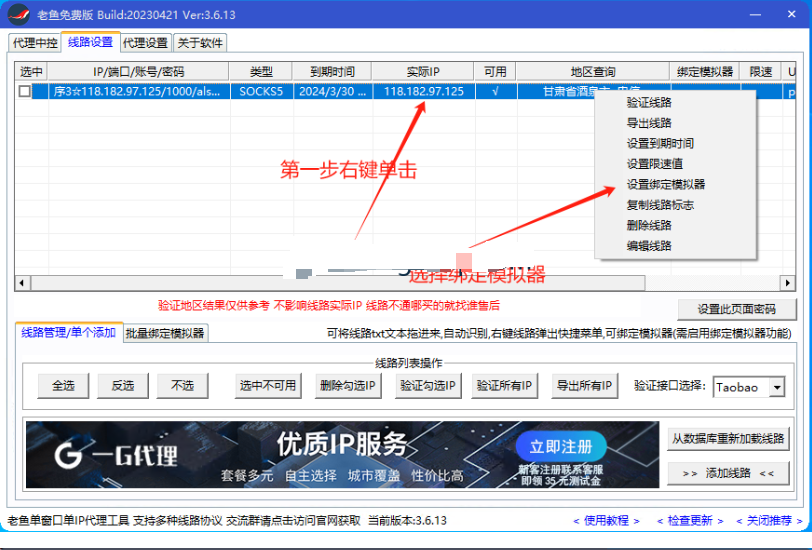Switch to the 代理中控 tab
The width and height of the screenshot is (812, 550).
pos(35,42)
